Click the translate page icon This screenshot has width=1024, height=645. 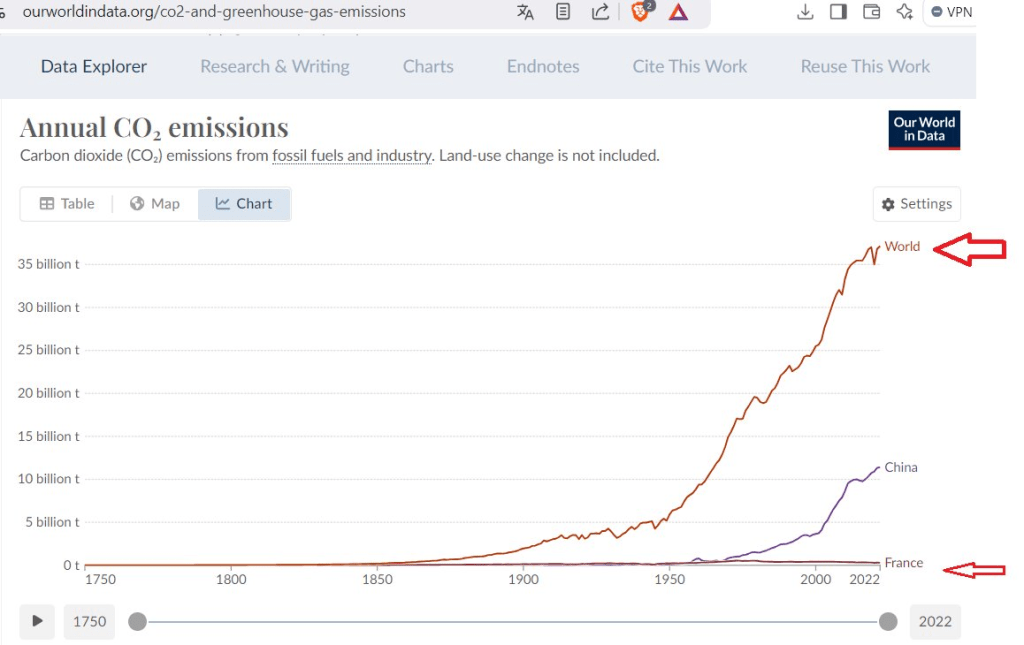tap(525, 12)
